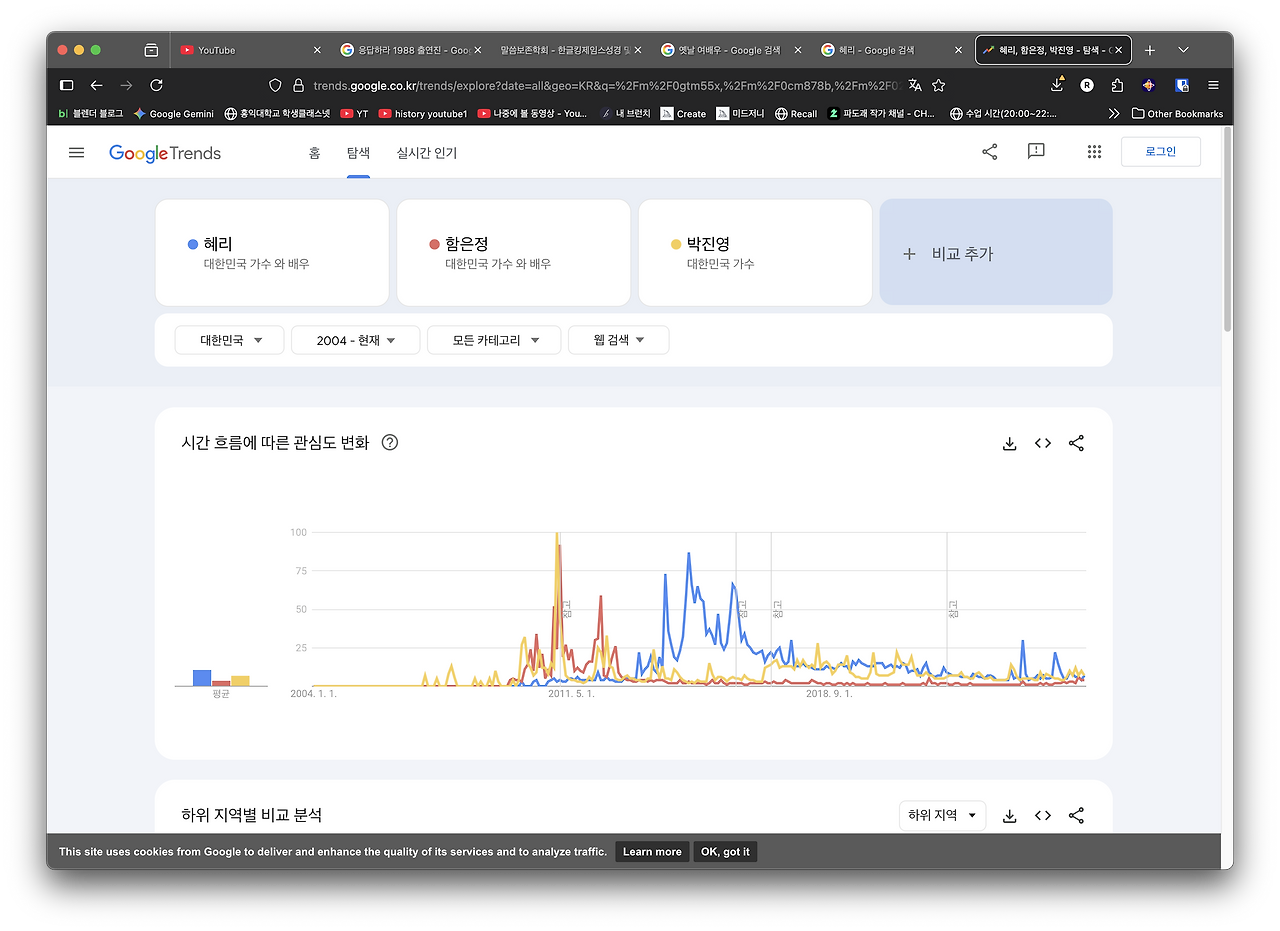The width and height of the screenshot is (1280, 931).
Task: Open the 모든 카테고리 category dropdown
Action: [493, 339]
